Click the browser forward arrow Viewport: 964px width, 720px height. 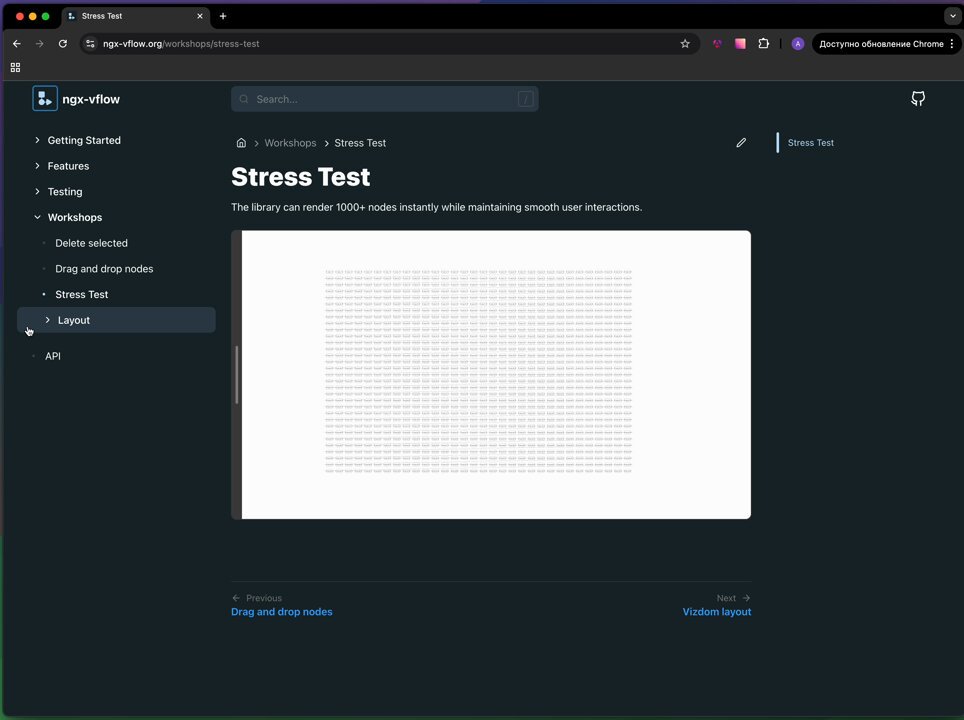39,44
